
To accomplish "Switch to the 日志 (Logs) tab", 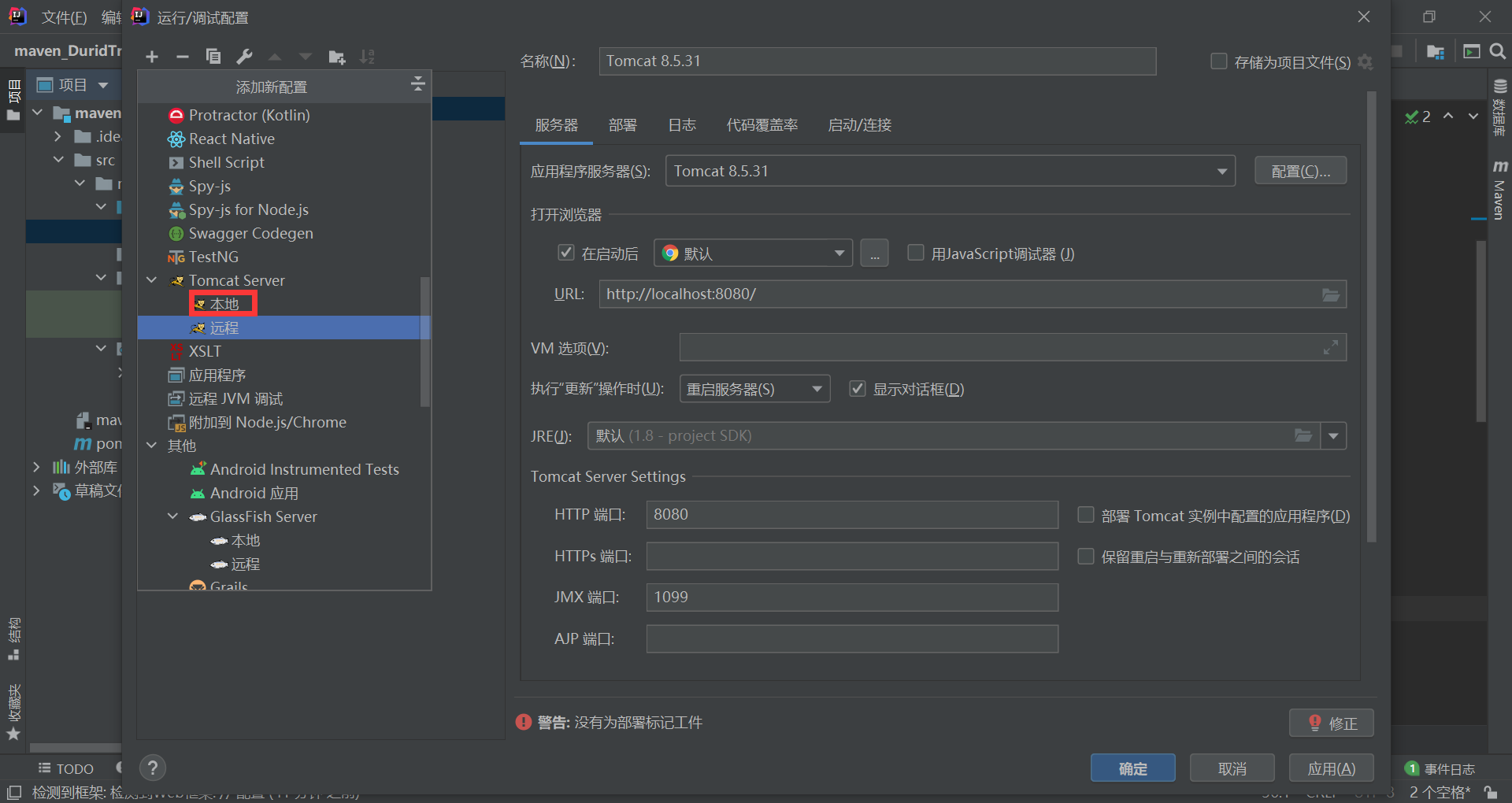I will [681, 125].
